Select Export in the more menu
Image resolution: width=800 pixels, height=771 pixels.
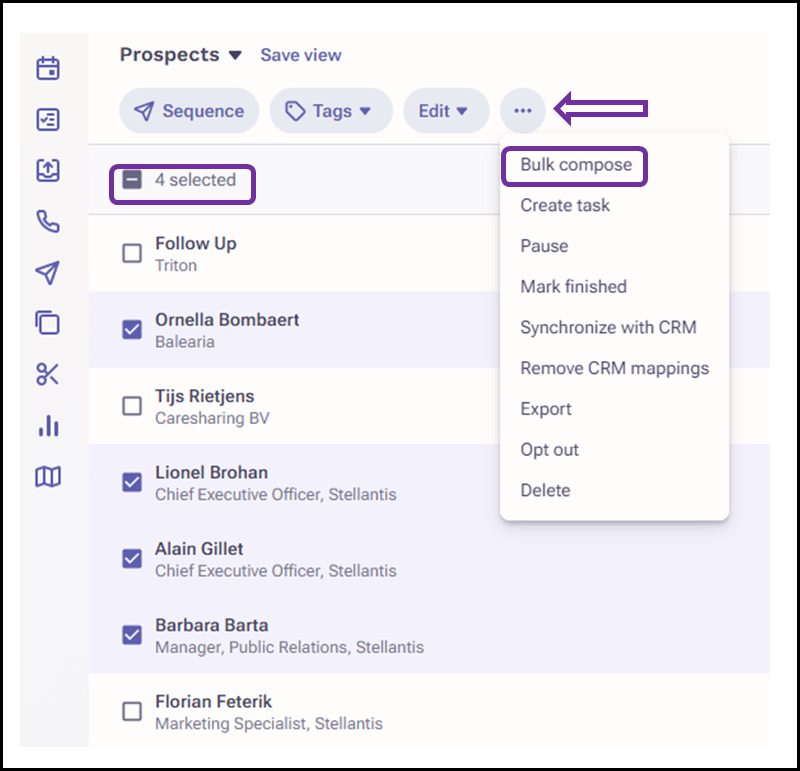[x=545, y=409]
